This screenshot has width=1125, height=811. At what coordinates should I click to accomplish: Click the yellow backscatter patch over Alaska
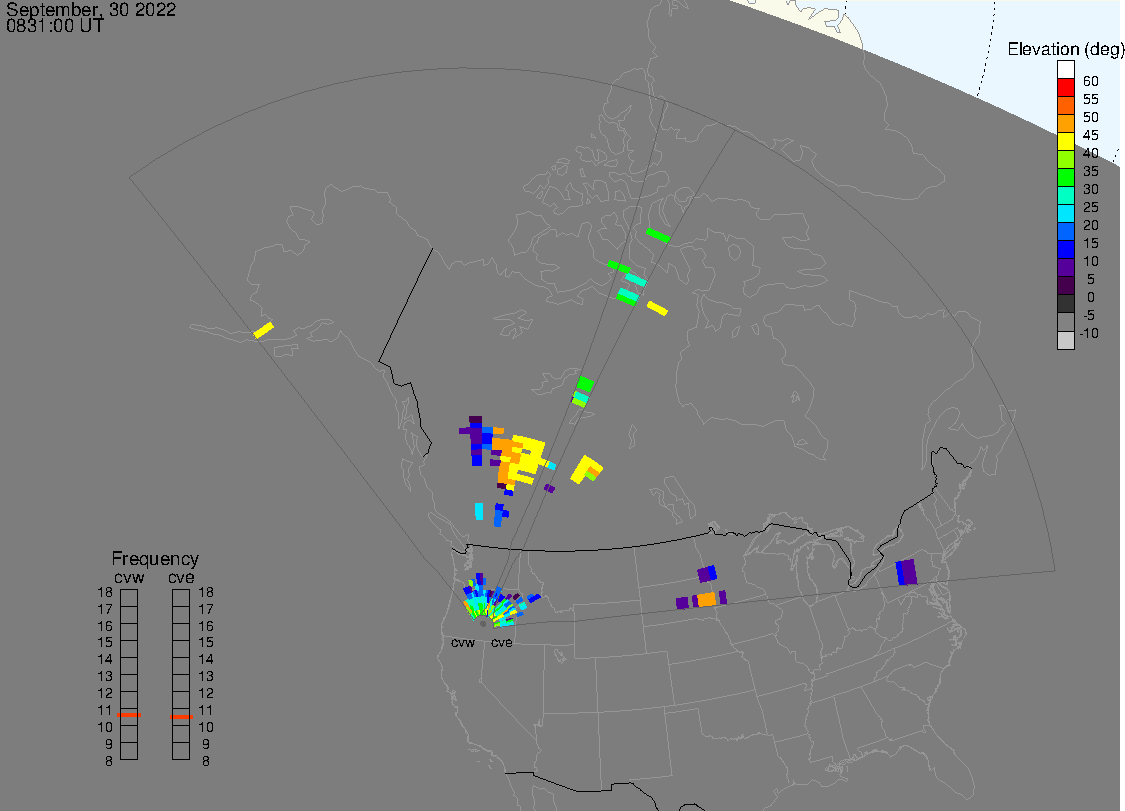tap(263, 330)
